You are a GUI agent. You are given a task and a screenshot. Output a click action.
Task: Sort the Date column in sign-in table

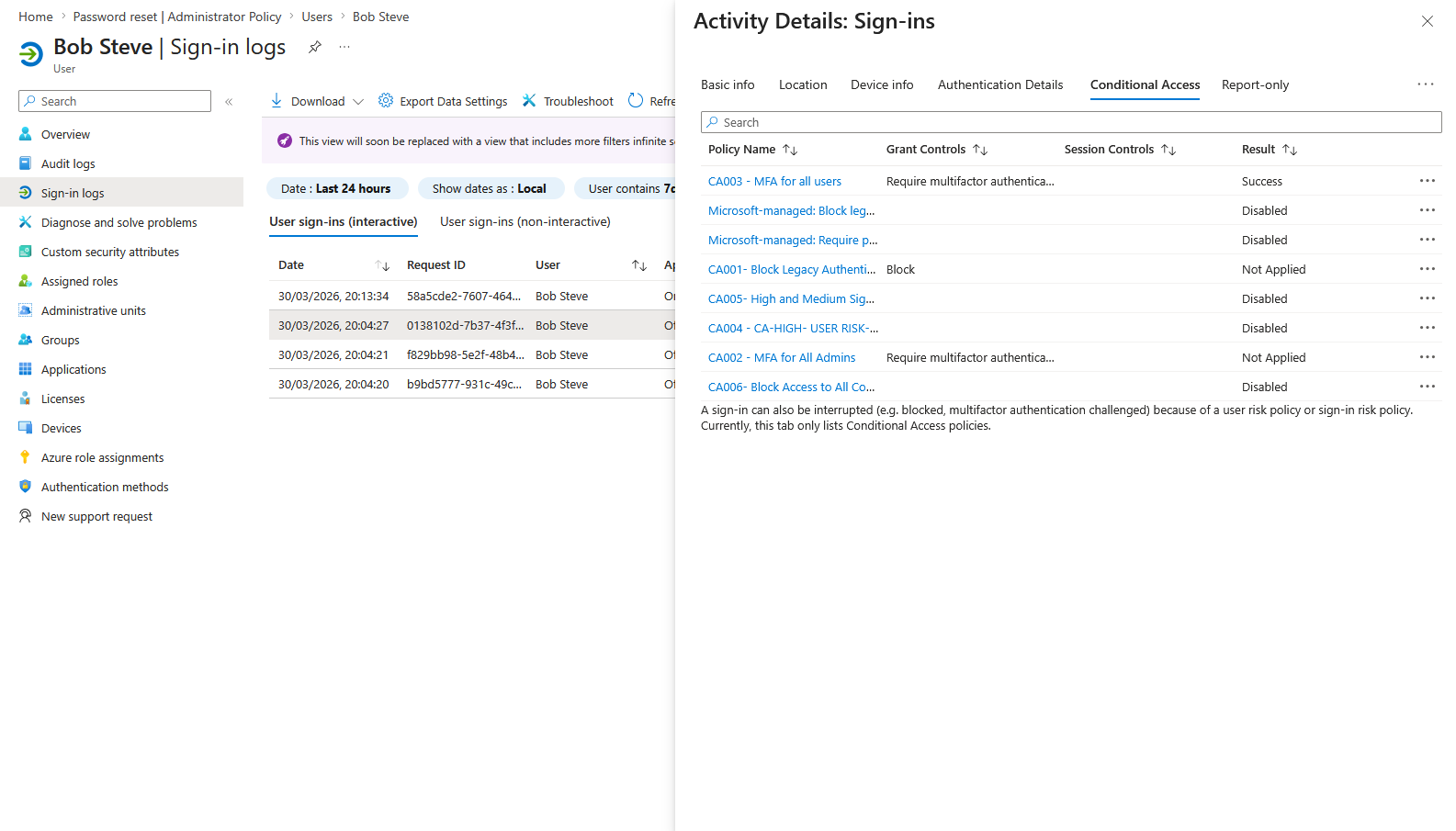pos(383,265)
